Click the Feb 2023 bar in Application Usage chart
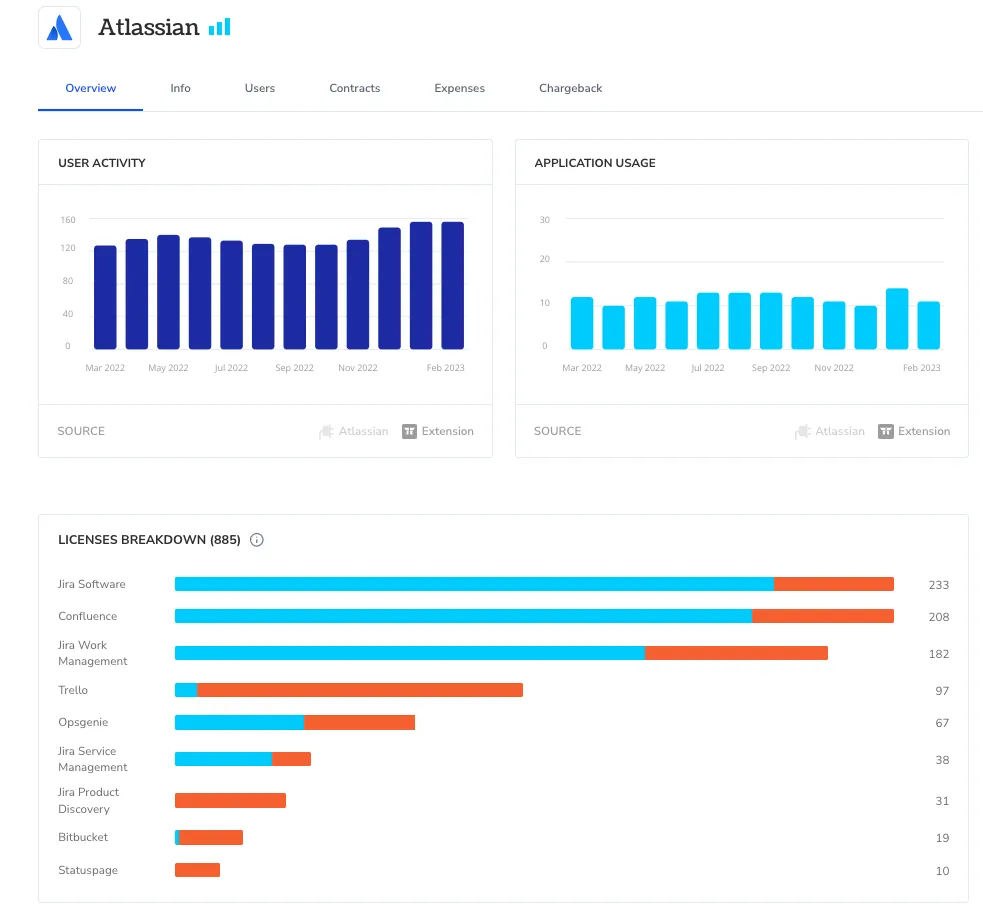This screenshot has width=983, height=919. coord(928,325)
